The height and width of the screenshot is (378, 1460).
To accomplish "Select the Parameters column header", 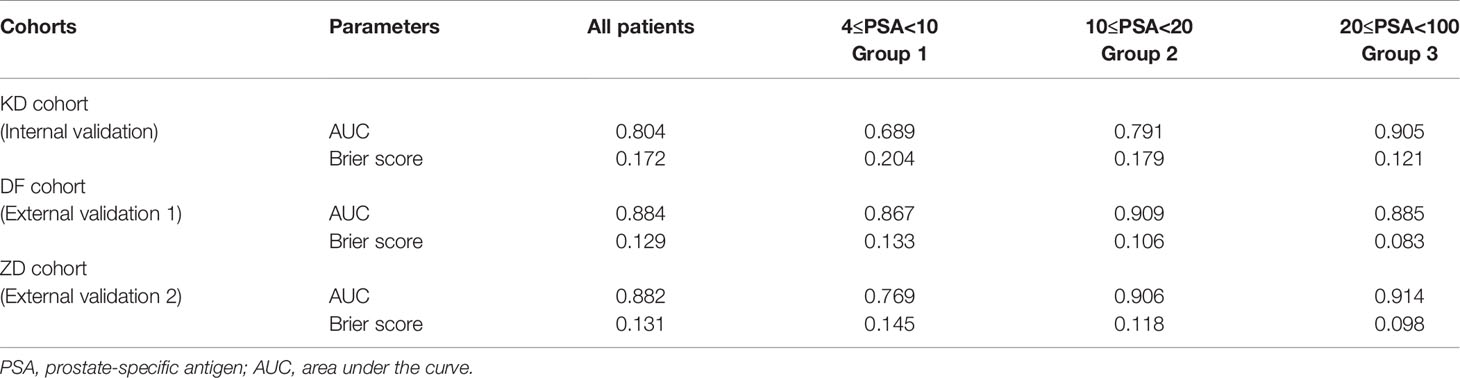I will (x=384, y=27).
